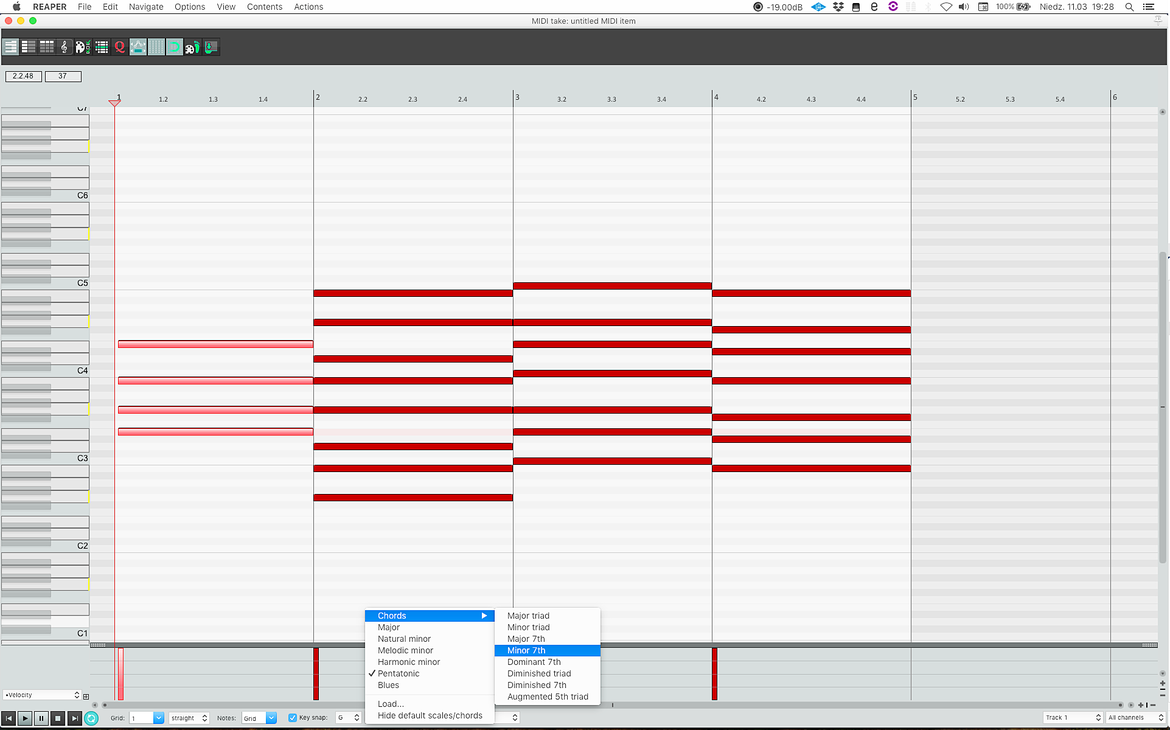Start playback with the play button
This screenshot has width=1170, height=730.
tap(25, 718)
